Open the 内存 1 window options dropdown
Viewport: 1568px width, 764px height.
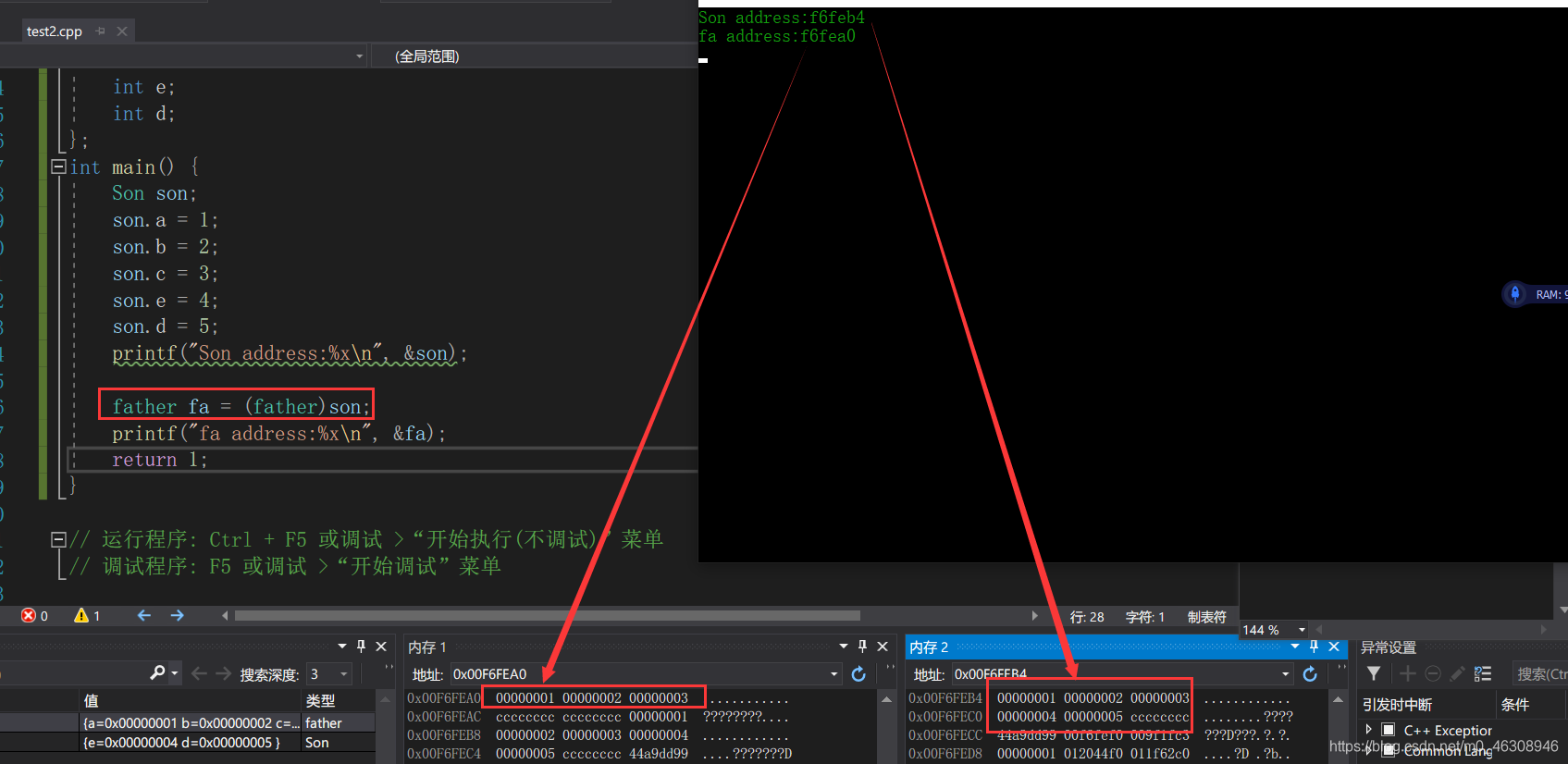843,647
